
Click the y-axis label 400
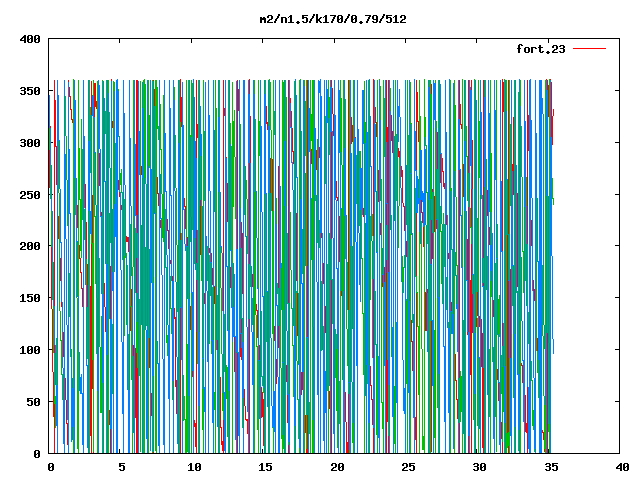tap(30, 40)
